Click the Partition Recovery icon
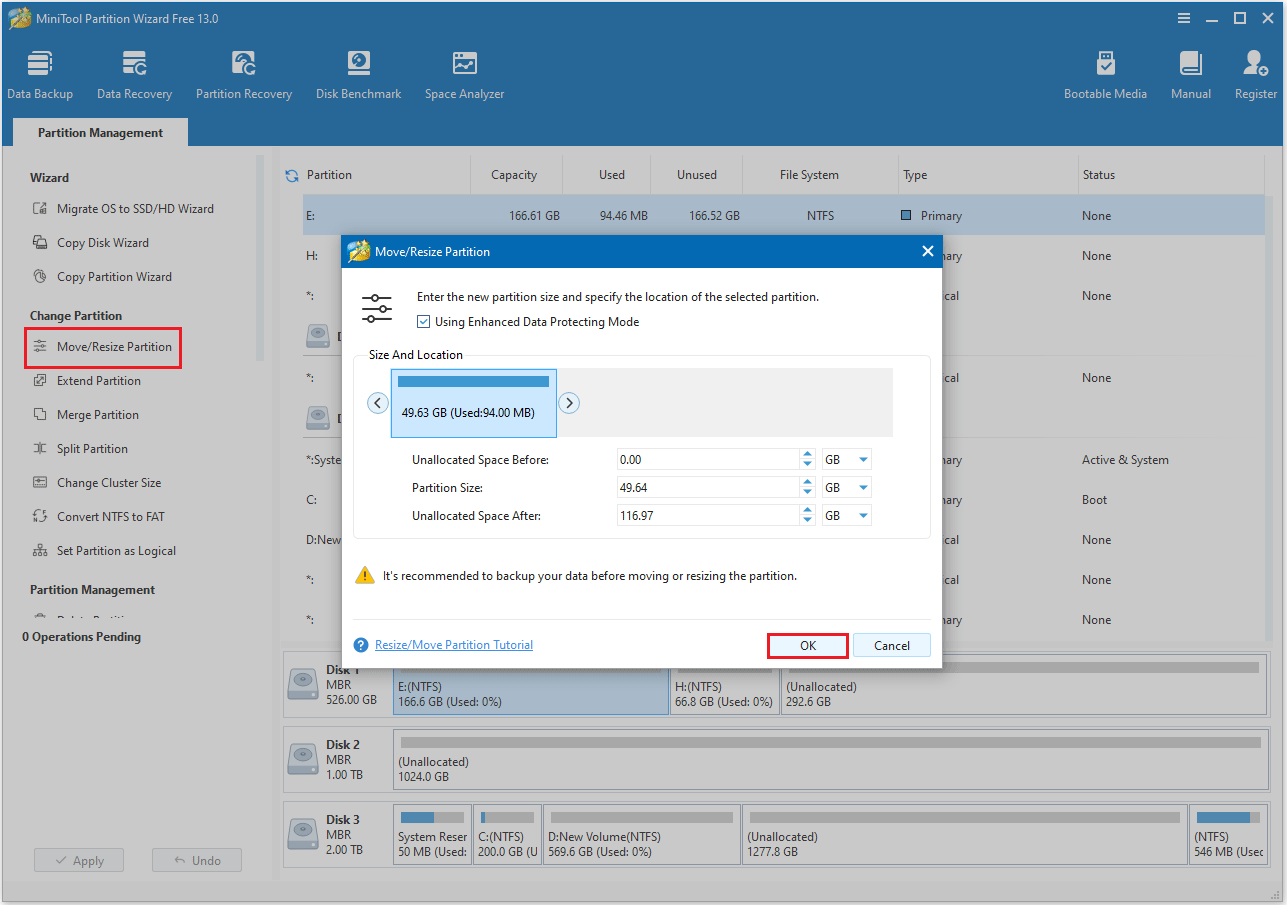 coord(244,72)
